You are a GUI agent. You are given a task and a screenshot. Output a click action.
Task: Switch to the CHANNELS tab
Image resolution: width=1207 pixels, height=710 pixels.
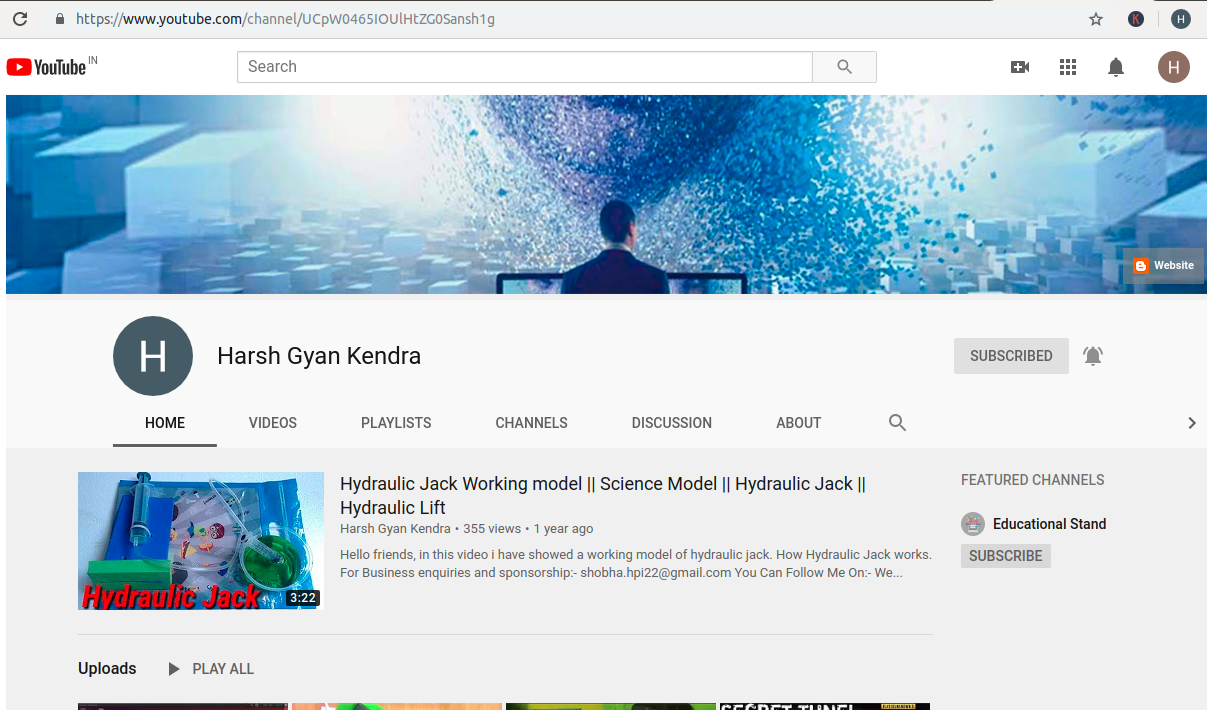click(532, 423)
